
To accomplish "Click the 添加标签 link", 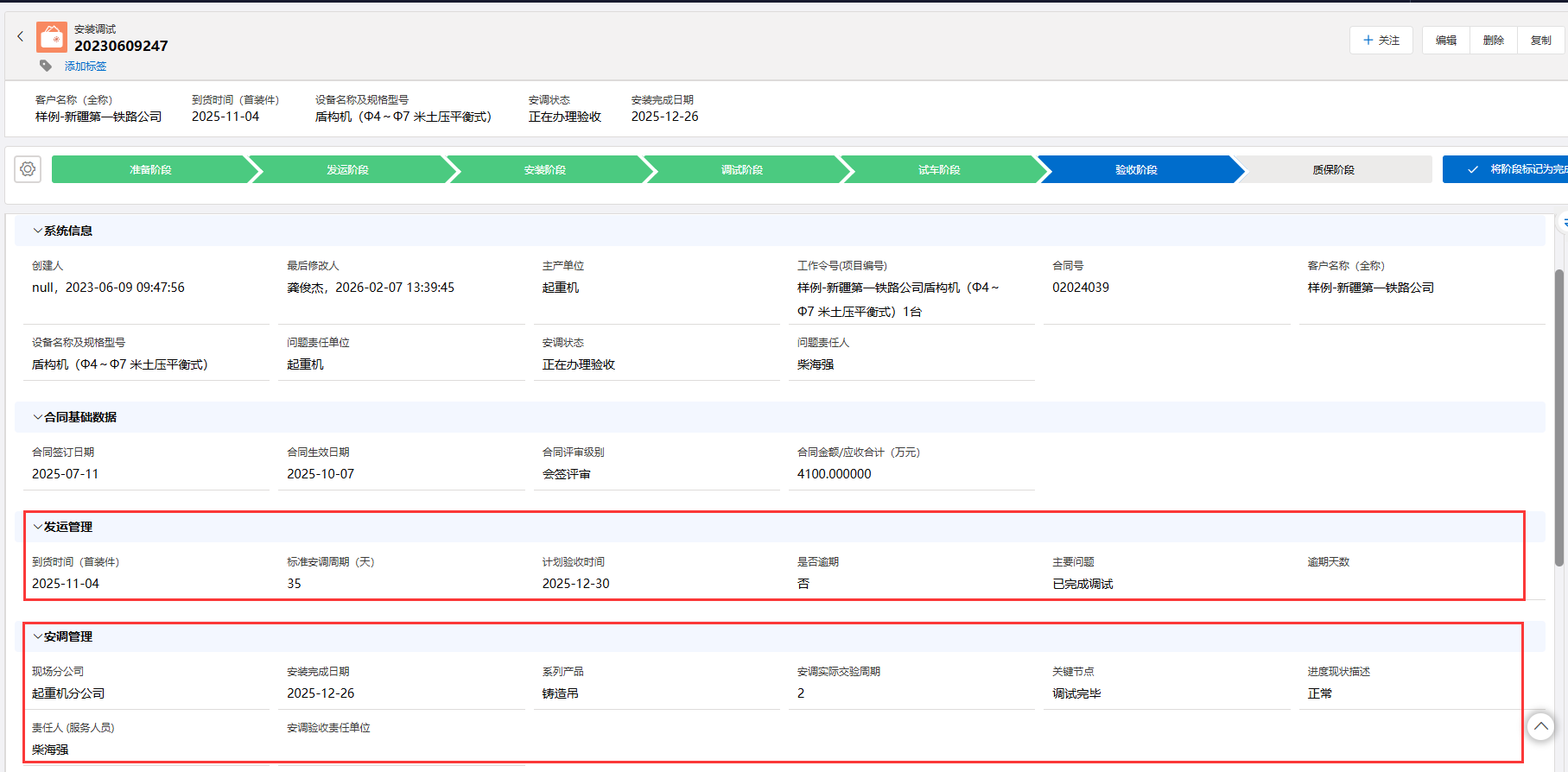I will (x=86, y=66).
